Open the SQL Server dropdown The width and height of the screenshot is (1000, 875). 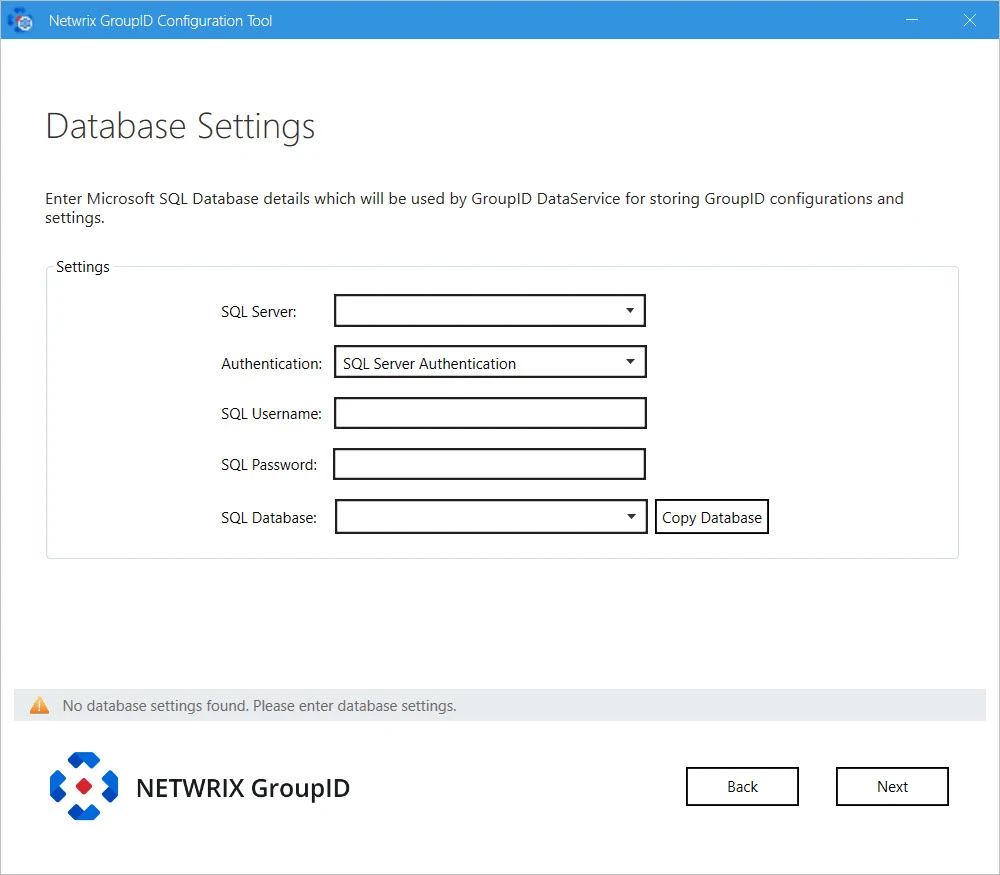coord(490,311)
